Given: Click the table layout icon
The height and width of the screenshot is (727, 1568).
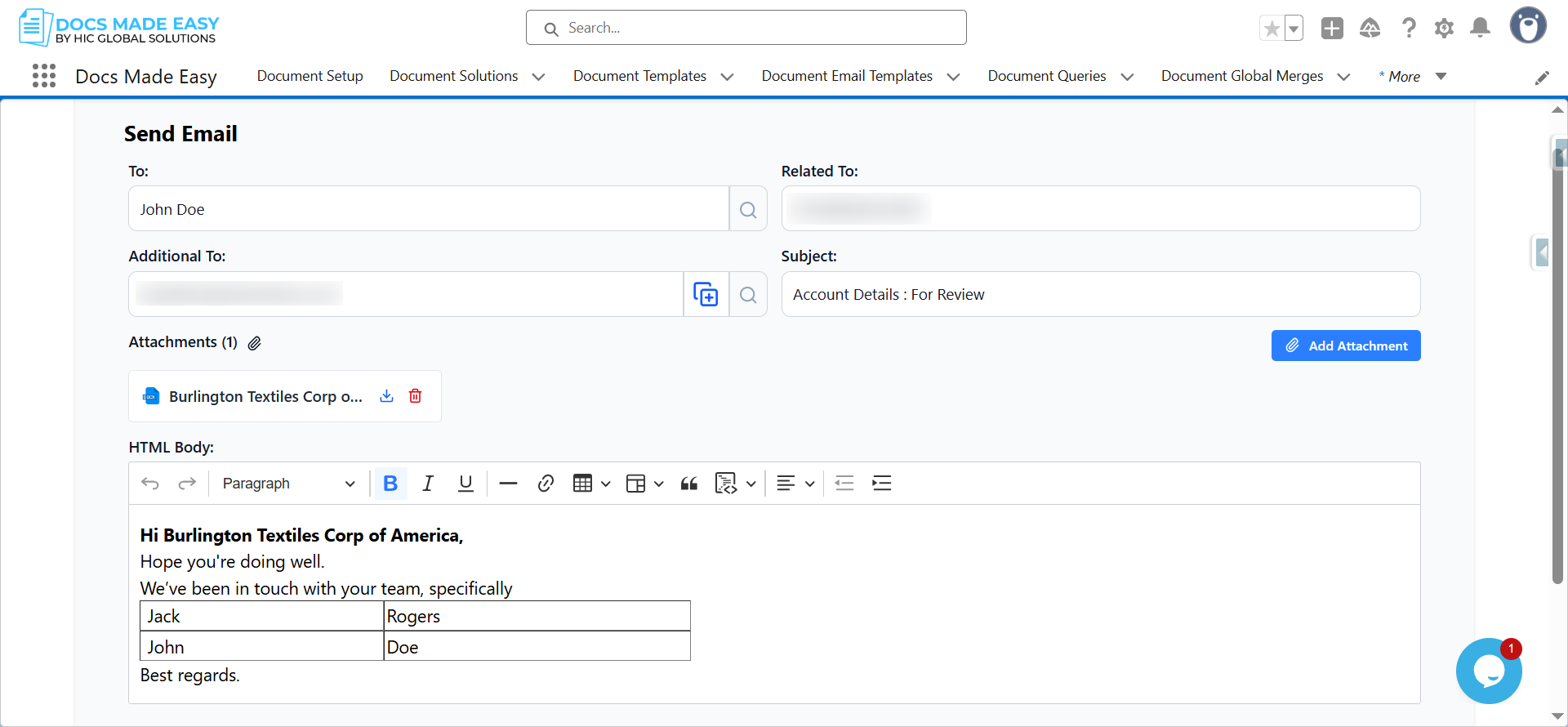Looking at the screenshot, I should click(x=635, y=484).
